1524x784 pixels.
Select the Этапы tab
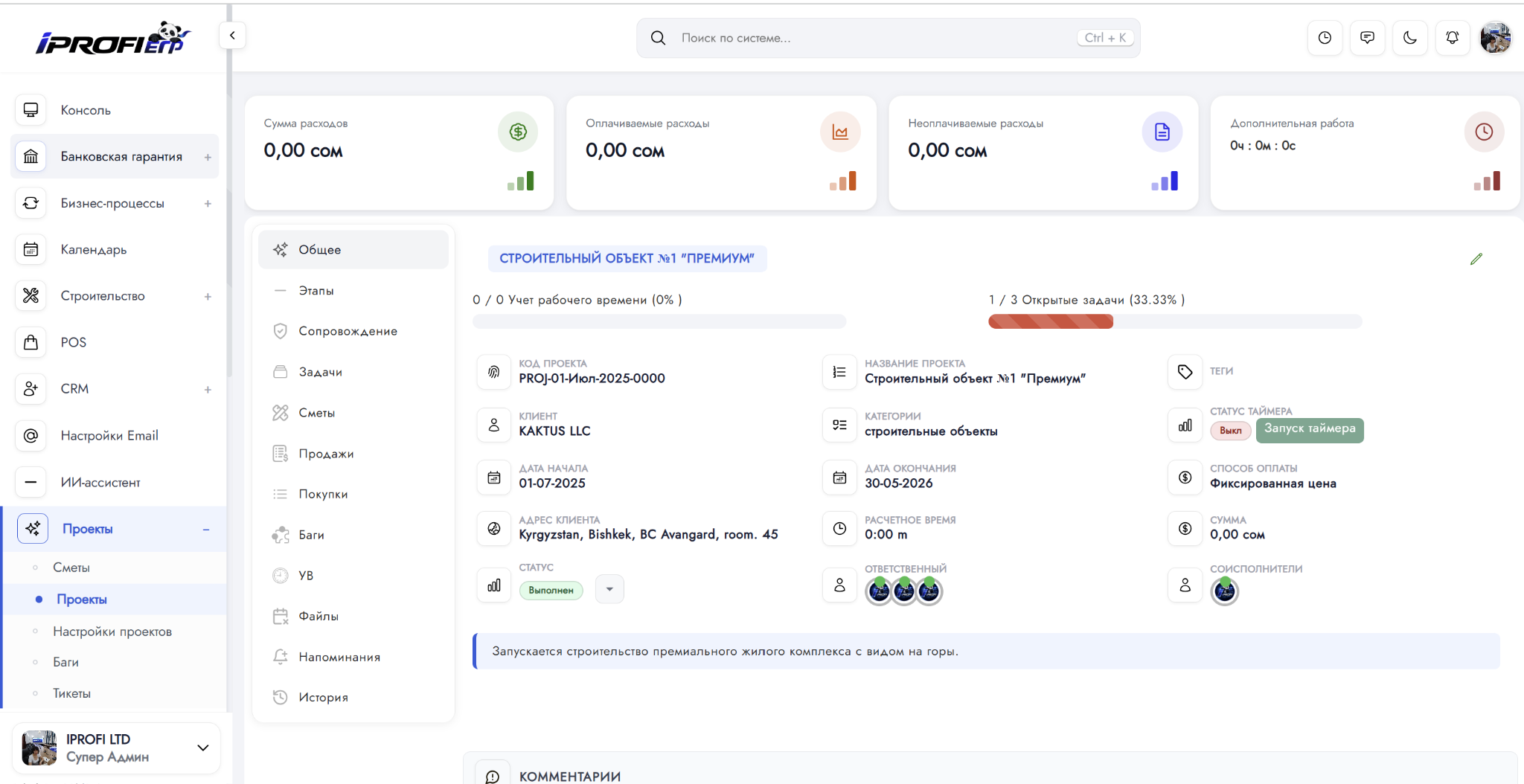(x=353, y=291)
